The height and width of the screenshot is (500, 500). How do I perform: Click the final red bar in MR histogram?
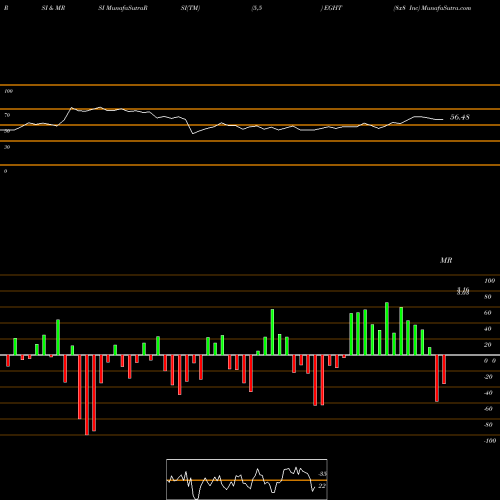444,369
